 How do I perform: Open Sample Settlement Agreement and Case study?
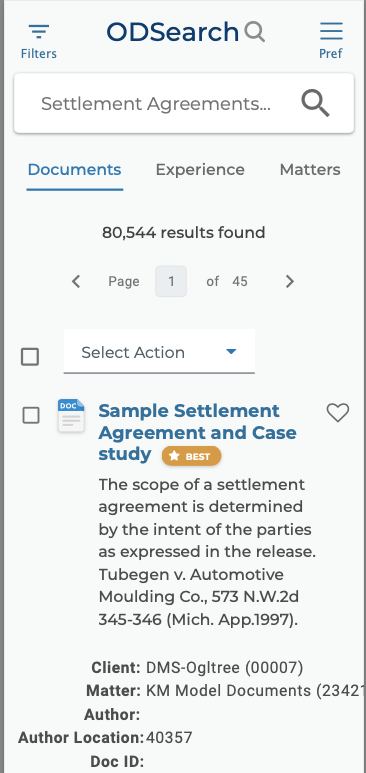197,432
